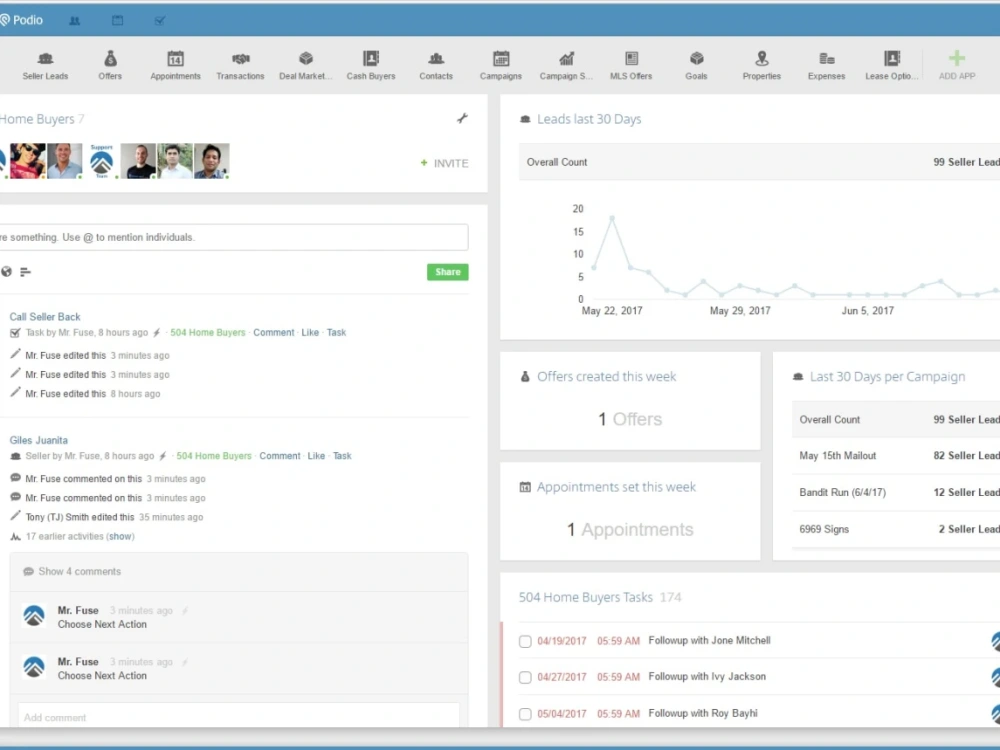This screenshot has width=1000, height=750.
Task: Open the Lease Optio... app
Action: 892,66
